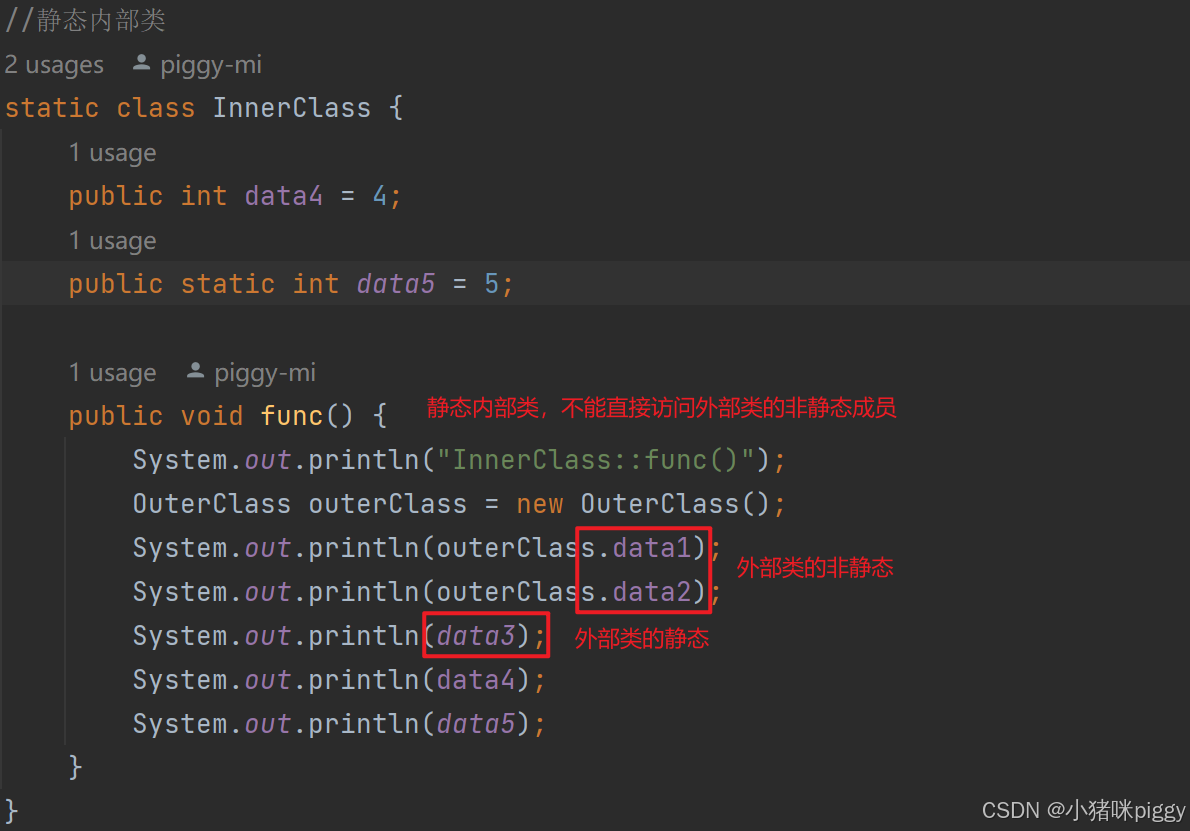Click data3 in the println call

pos(476,636)
